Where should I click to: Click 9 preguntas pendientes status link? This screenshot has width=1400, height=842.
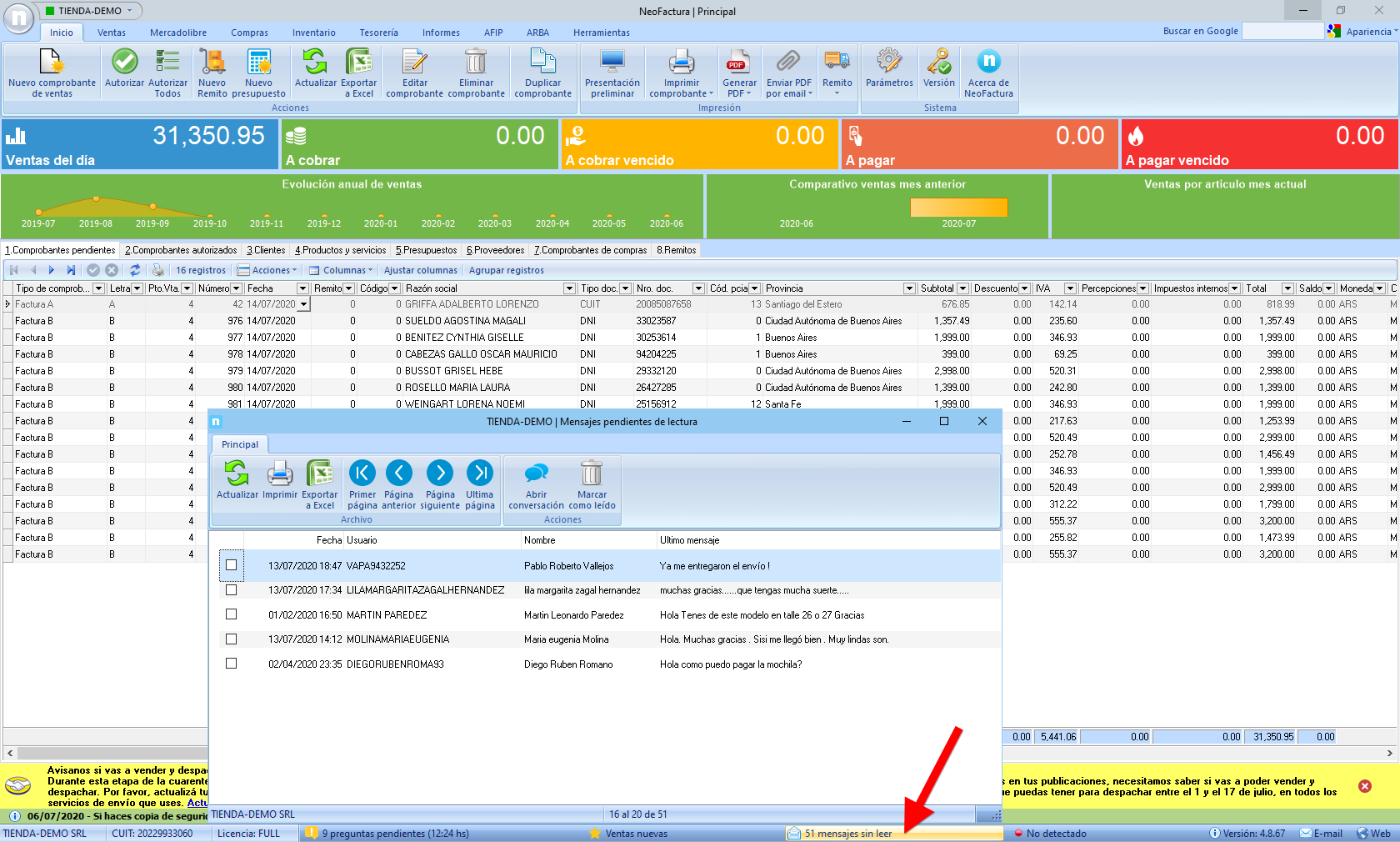395,834
